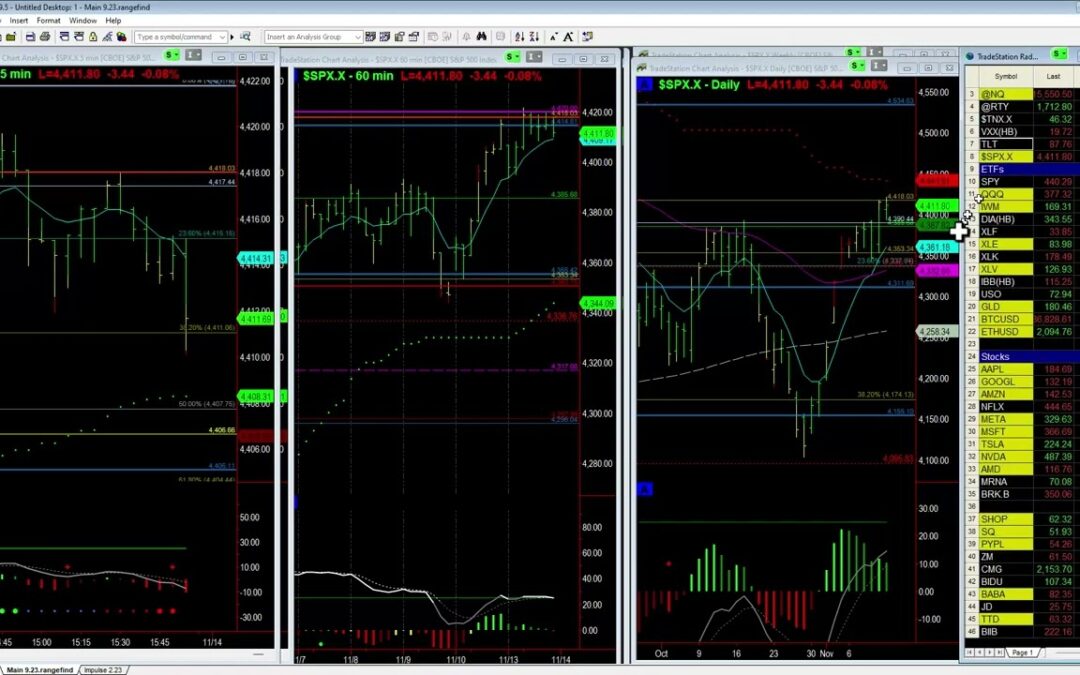Select the Page 1 tab in RadarScreen

pos(1021,652)
